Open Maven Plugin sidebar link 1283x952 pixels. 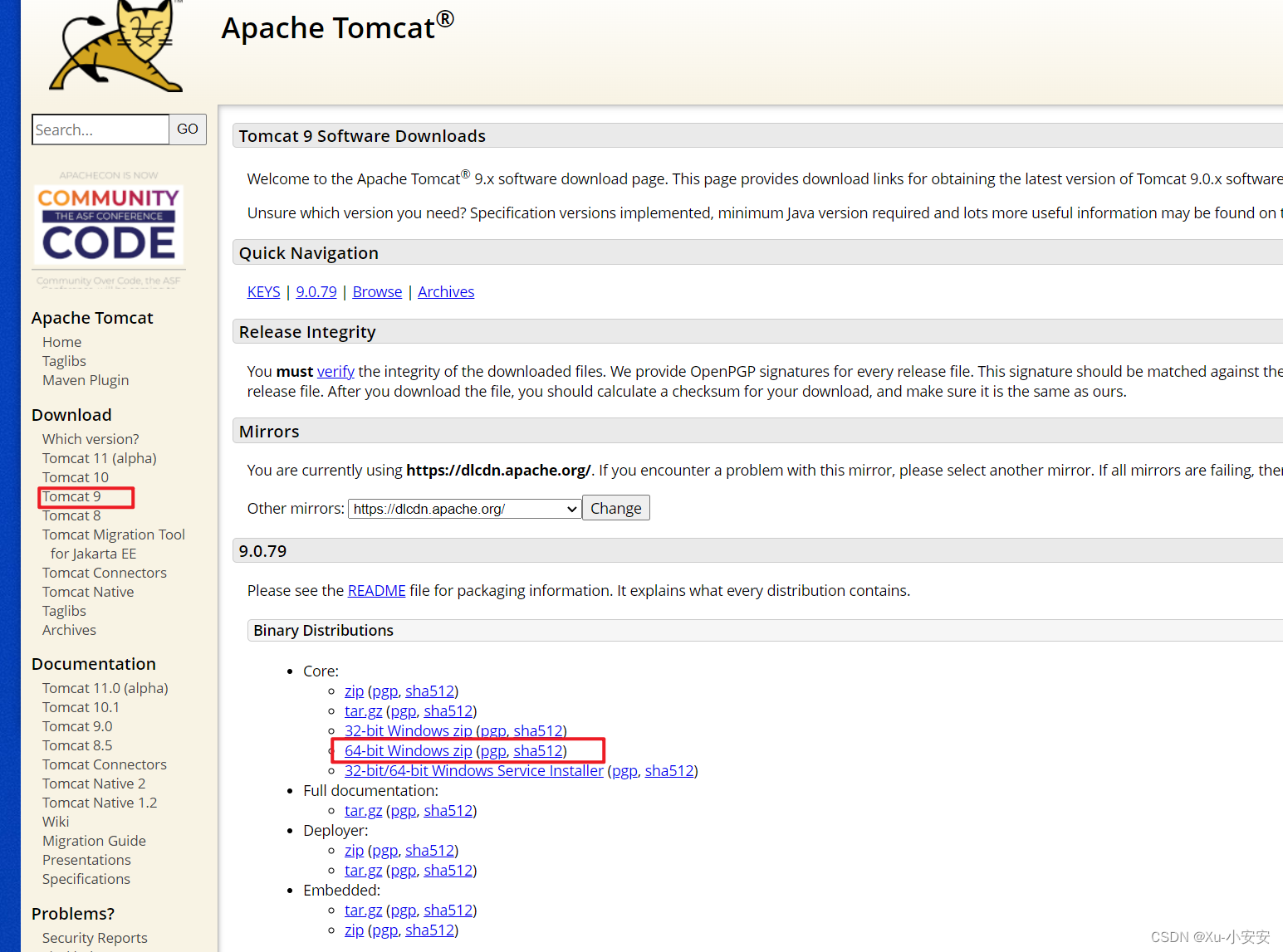[86, 380]
